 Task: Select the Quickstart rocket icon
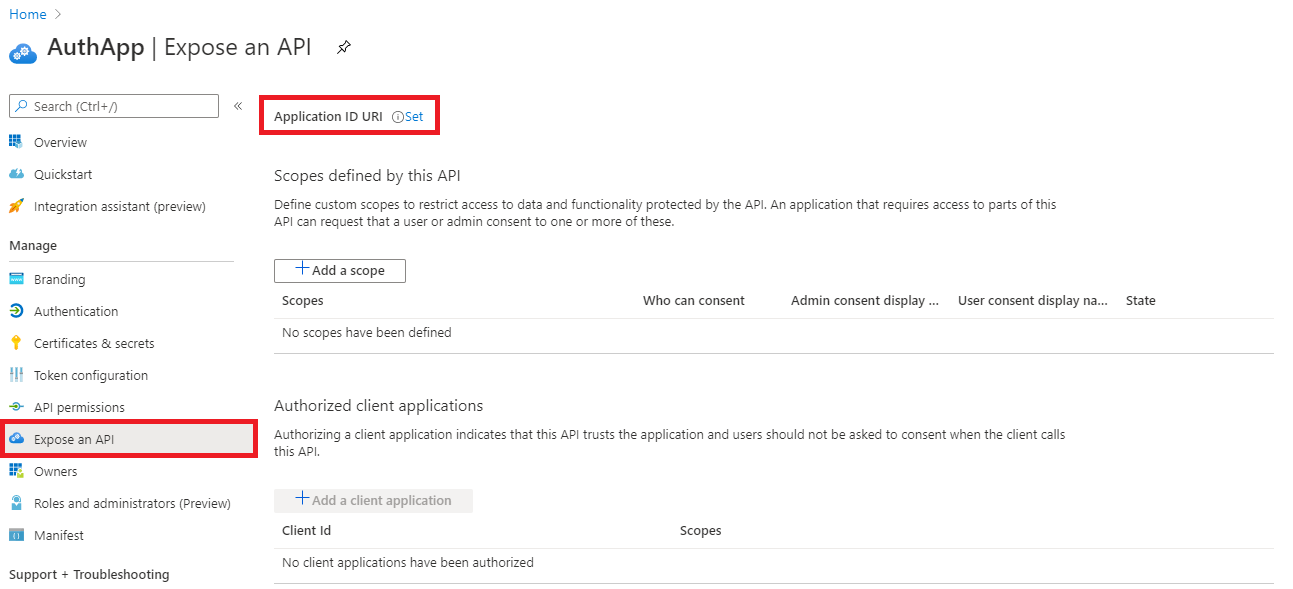tap(17, 173)
